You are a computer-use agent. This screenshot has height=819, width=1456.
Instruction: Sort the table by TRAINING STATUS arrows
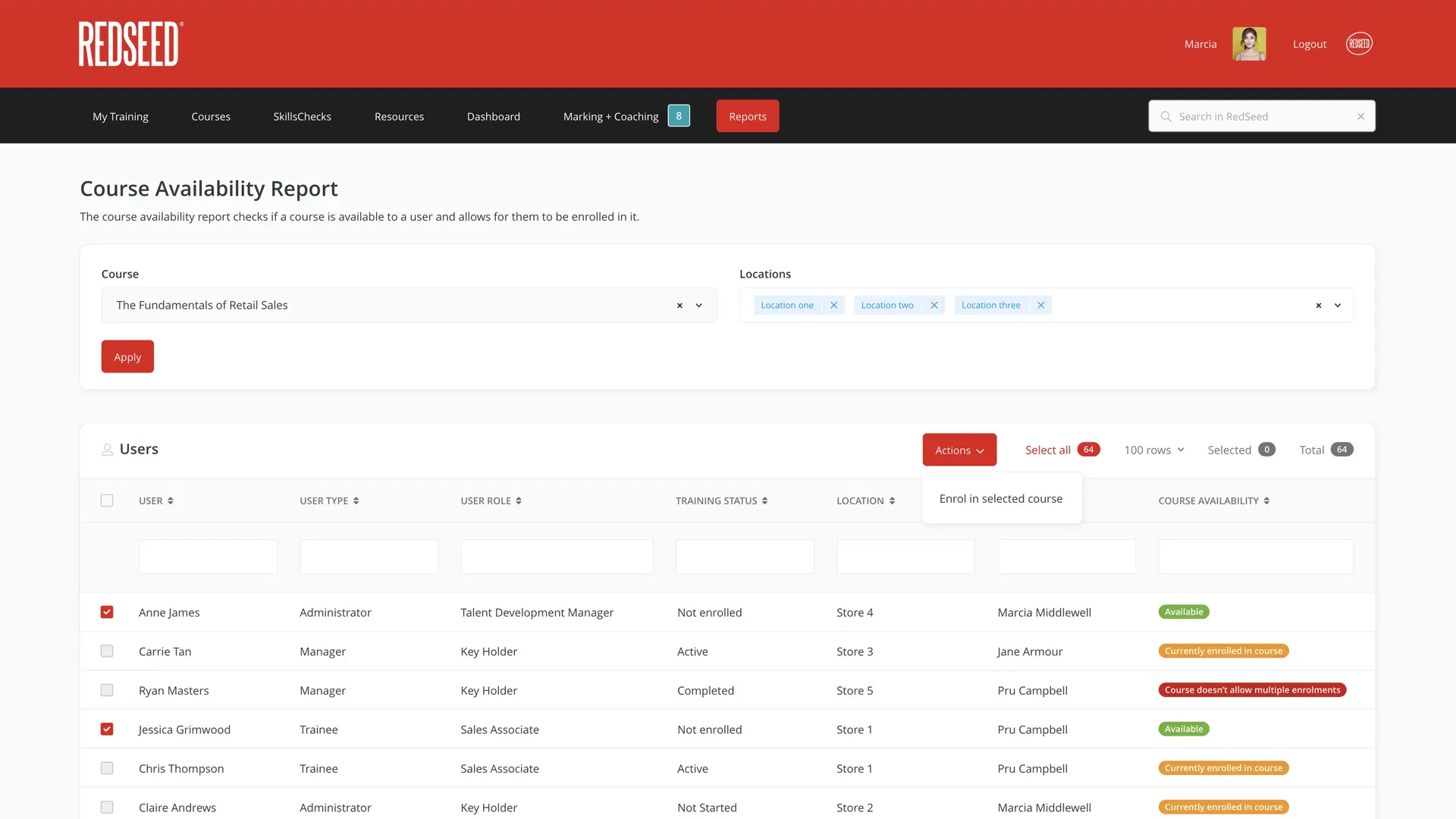click(765, 500)
